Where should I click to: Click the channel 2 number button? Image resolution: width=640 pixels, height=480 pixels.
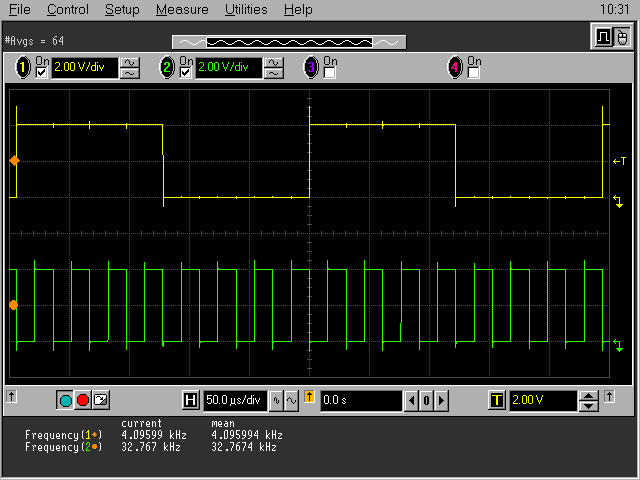click(x=168, y=68)
